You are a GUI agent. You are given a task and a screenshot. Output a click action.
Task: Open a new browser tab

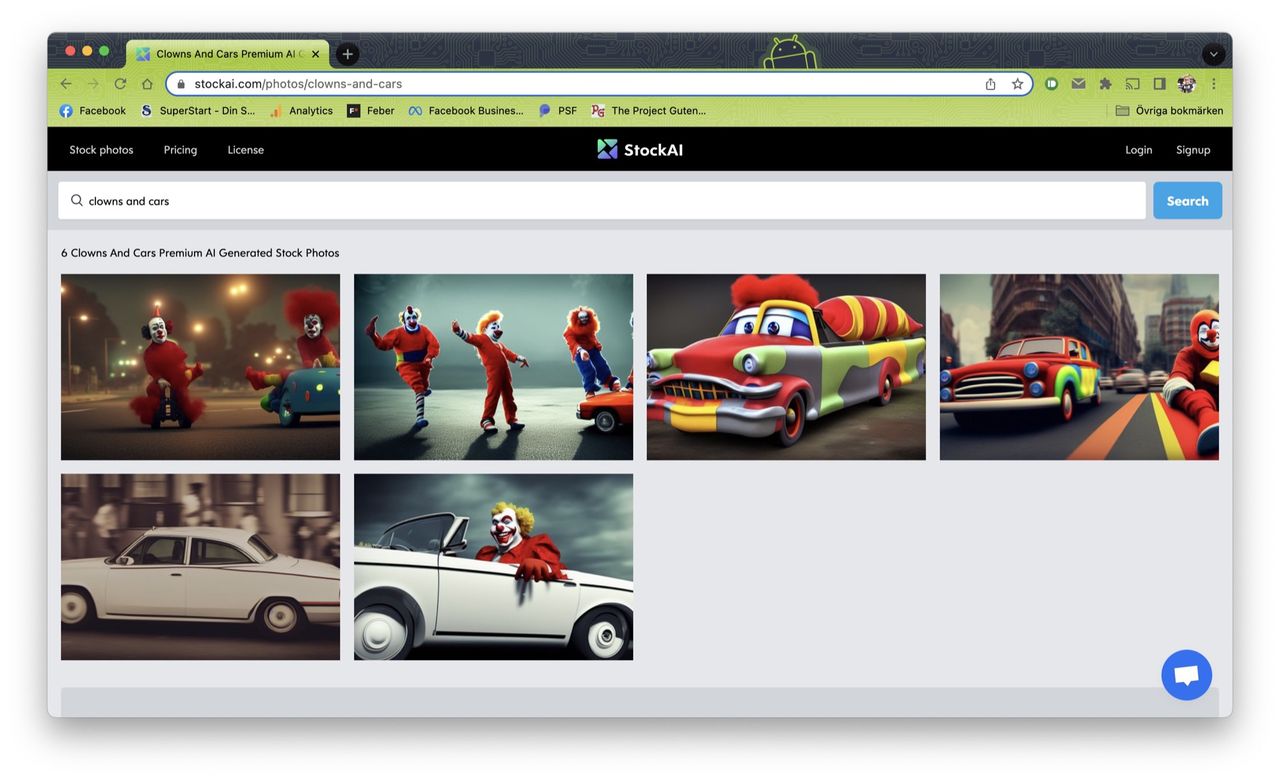[x=347, y=54]
